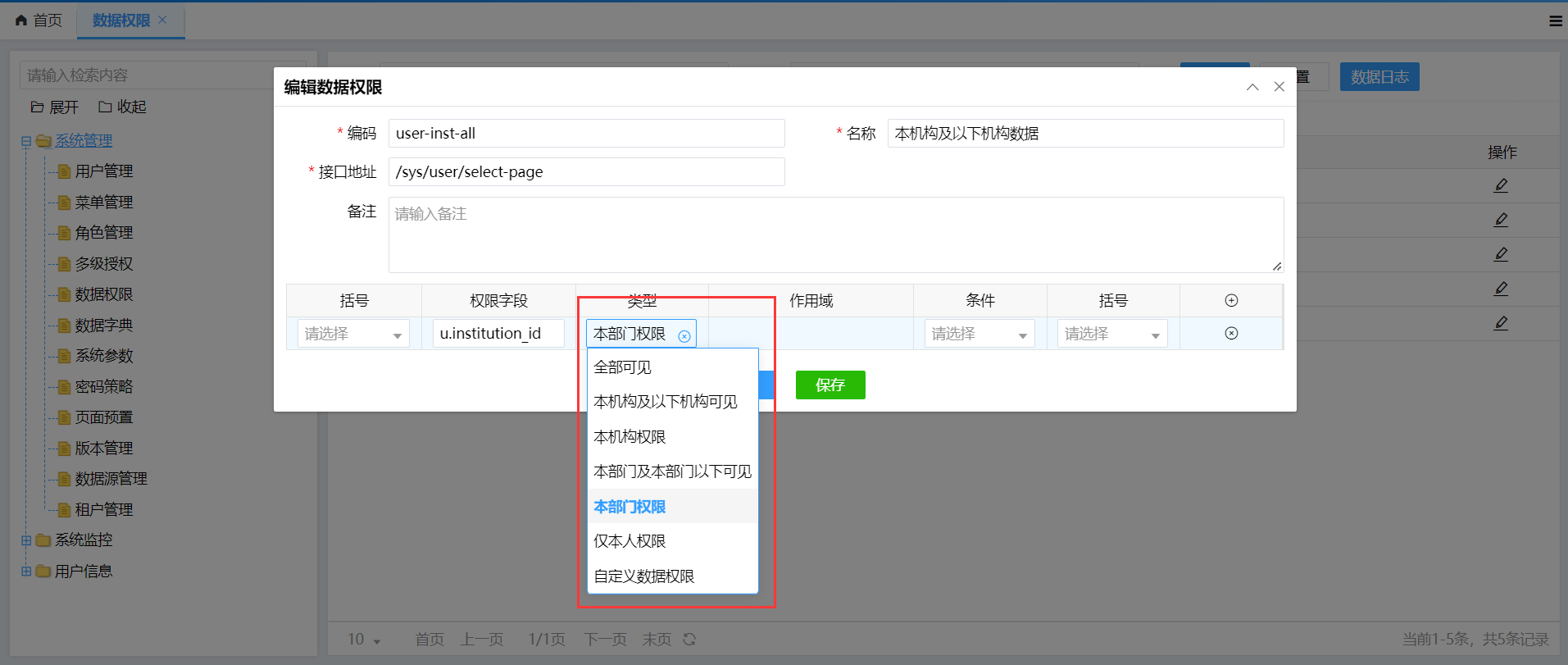Click the refresh icon in the pagination bar
Screen dimensions: 1568x665
(x=689, y=640)
